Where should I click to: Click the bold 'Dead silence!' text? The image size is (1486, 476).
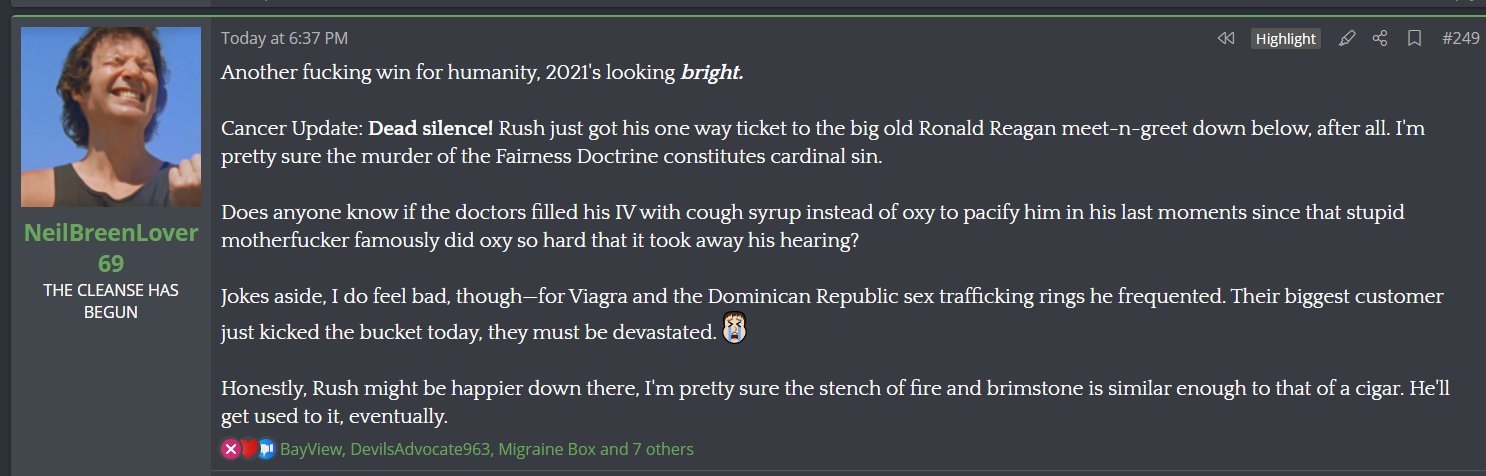[x=430, y=129]
